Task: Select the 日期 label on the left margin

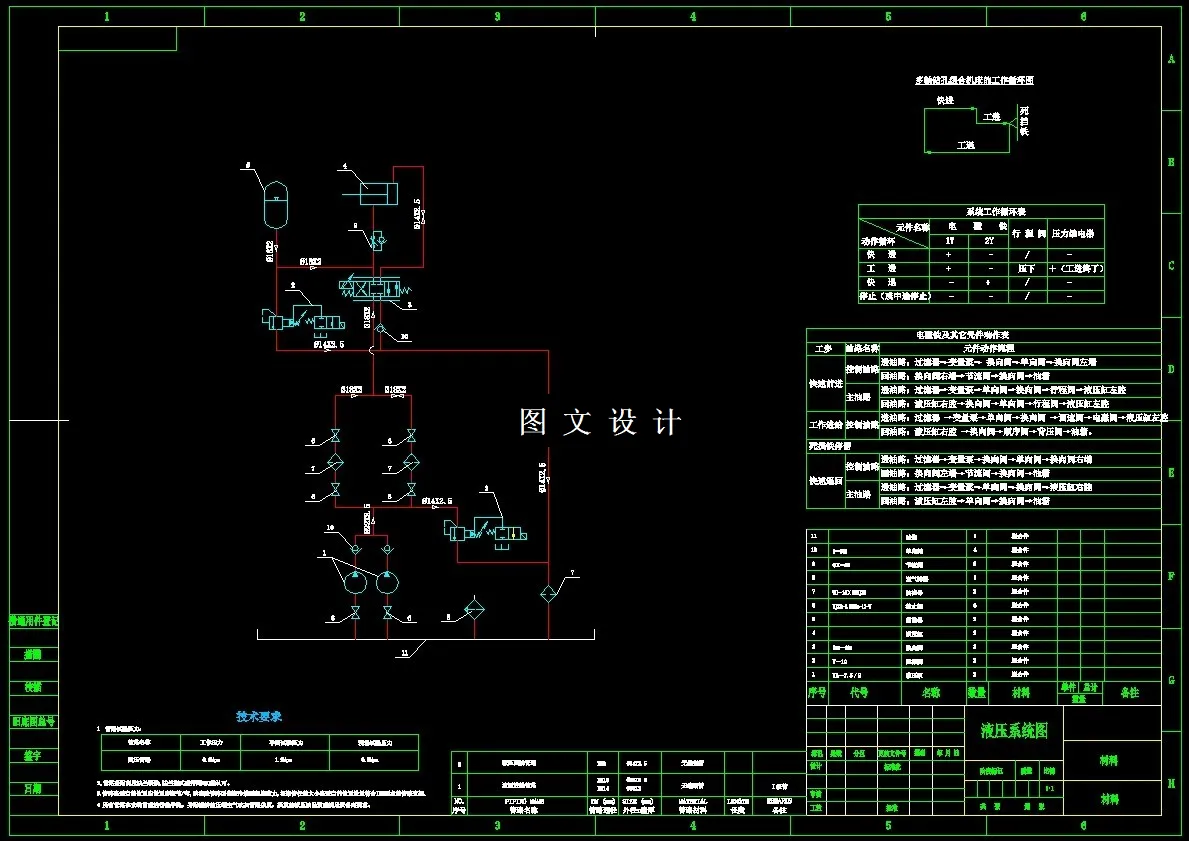Action: click(x=33, y=789)
